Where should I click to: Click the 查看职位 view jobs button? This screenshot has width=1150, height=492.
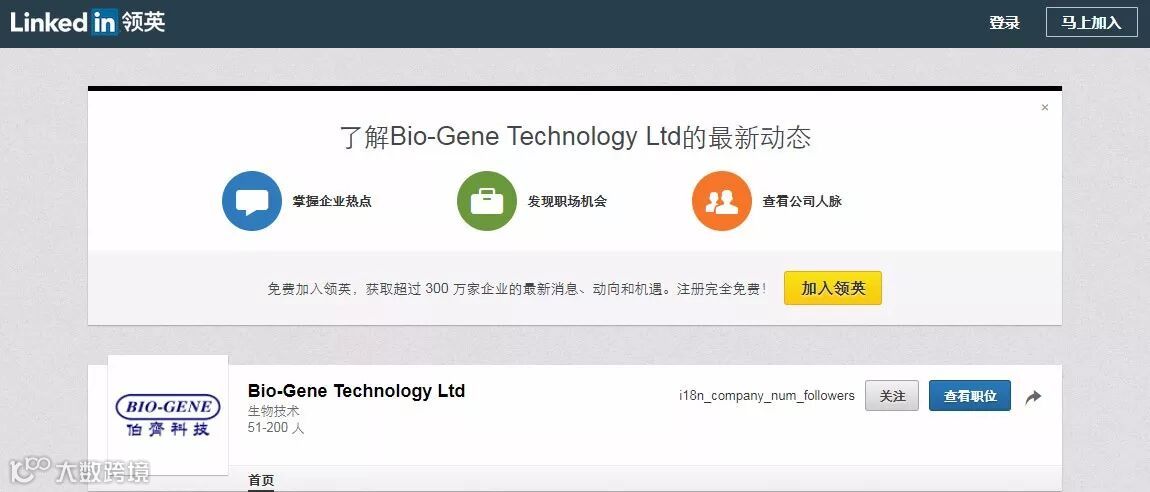[x=970, y=396]
